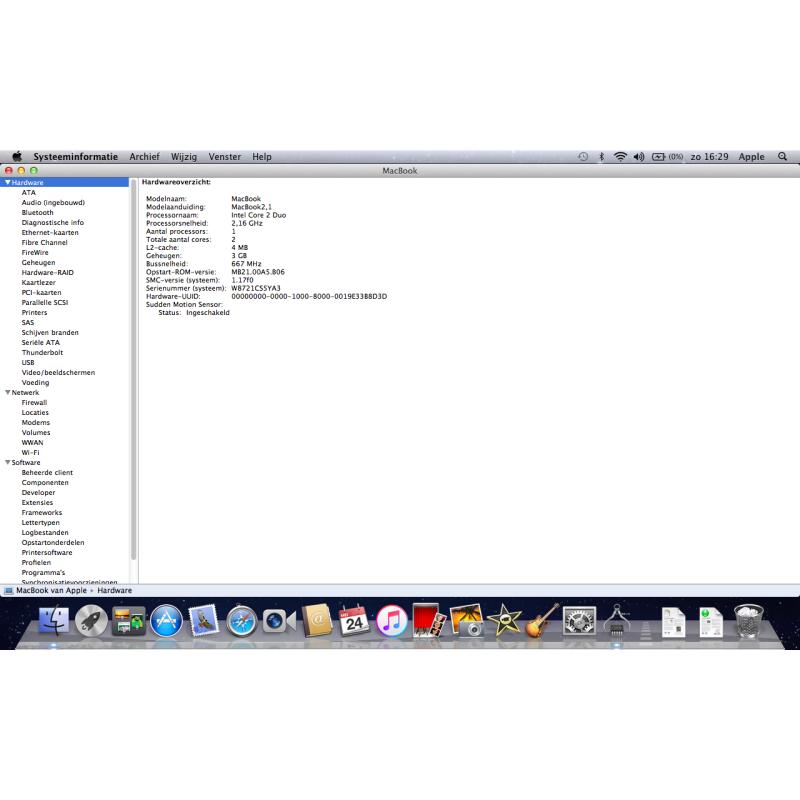Viewport: 800px width, 800px height.
Task: Open System Preferences gear icon
Action: [x=579, y=621]
